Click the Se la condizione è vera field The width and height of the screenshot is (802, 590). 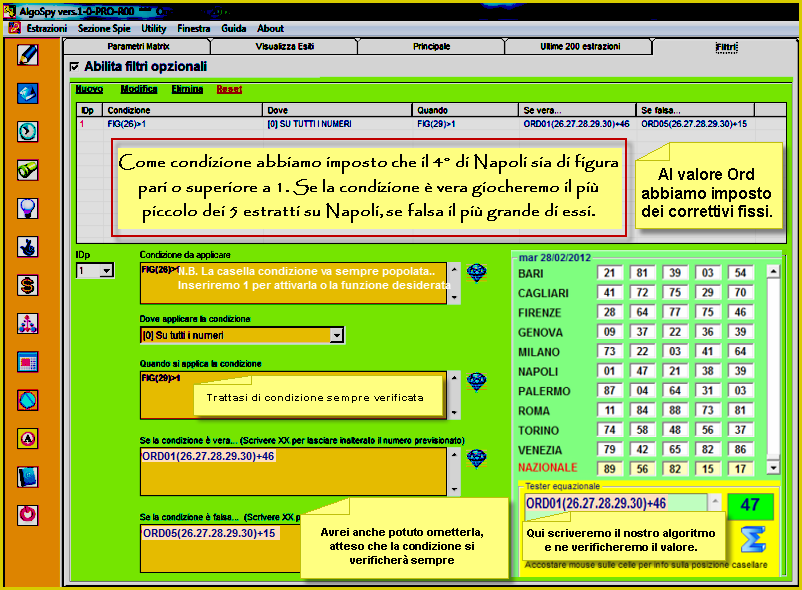294,472
